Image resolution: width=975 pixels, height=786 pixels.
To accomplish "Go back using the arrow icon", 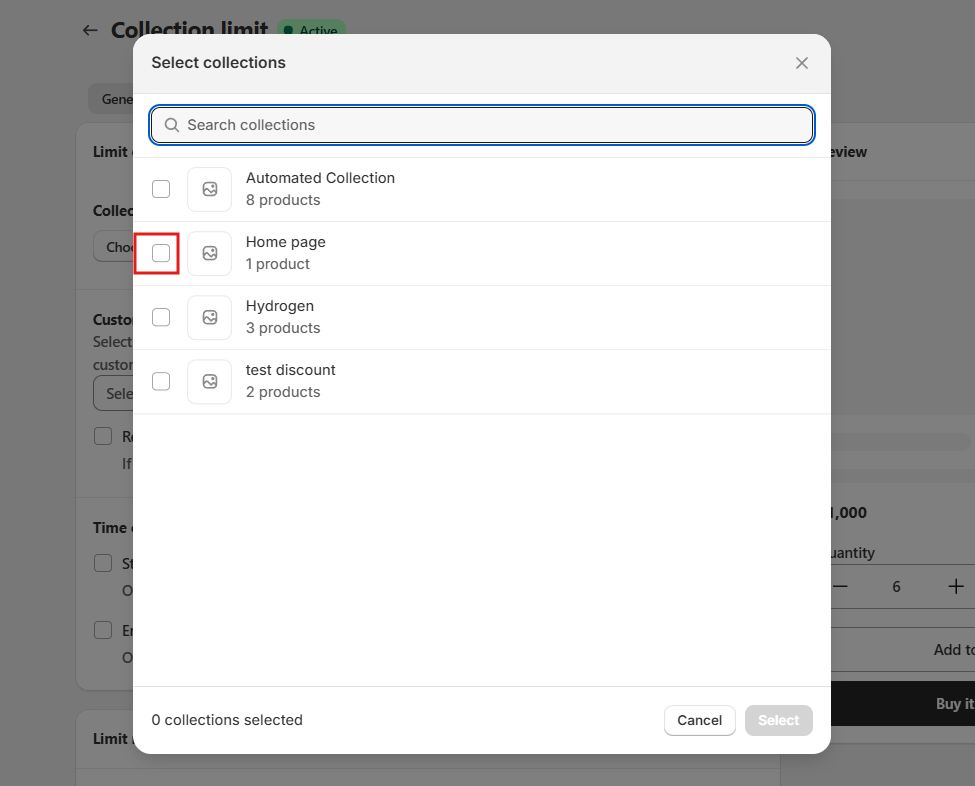I will click(90, 30).
